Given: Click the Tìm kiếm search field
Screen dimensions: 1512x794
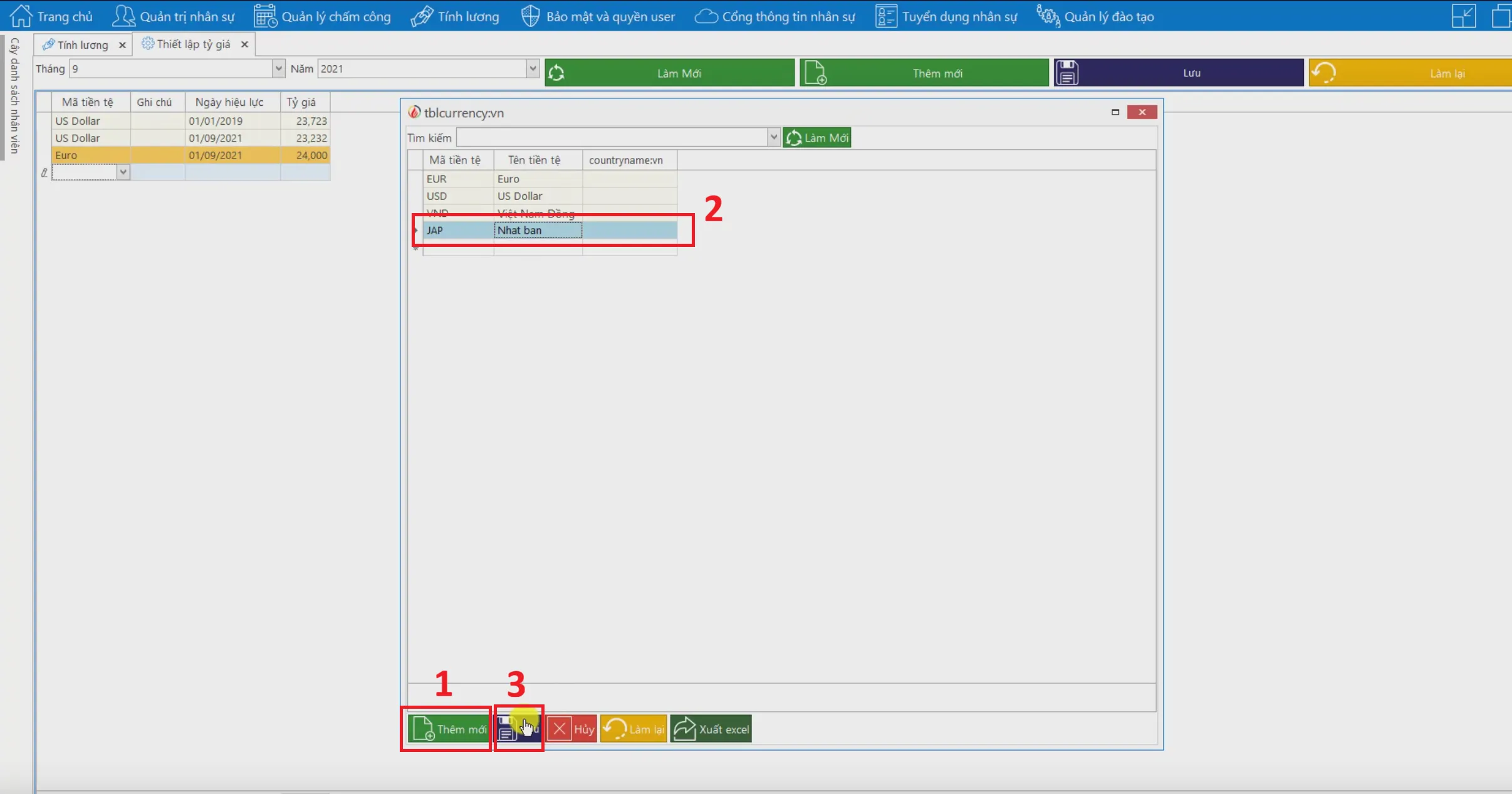Looking at the screenshot, I should pos(612,137).
